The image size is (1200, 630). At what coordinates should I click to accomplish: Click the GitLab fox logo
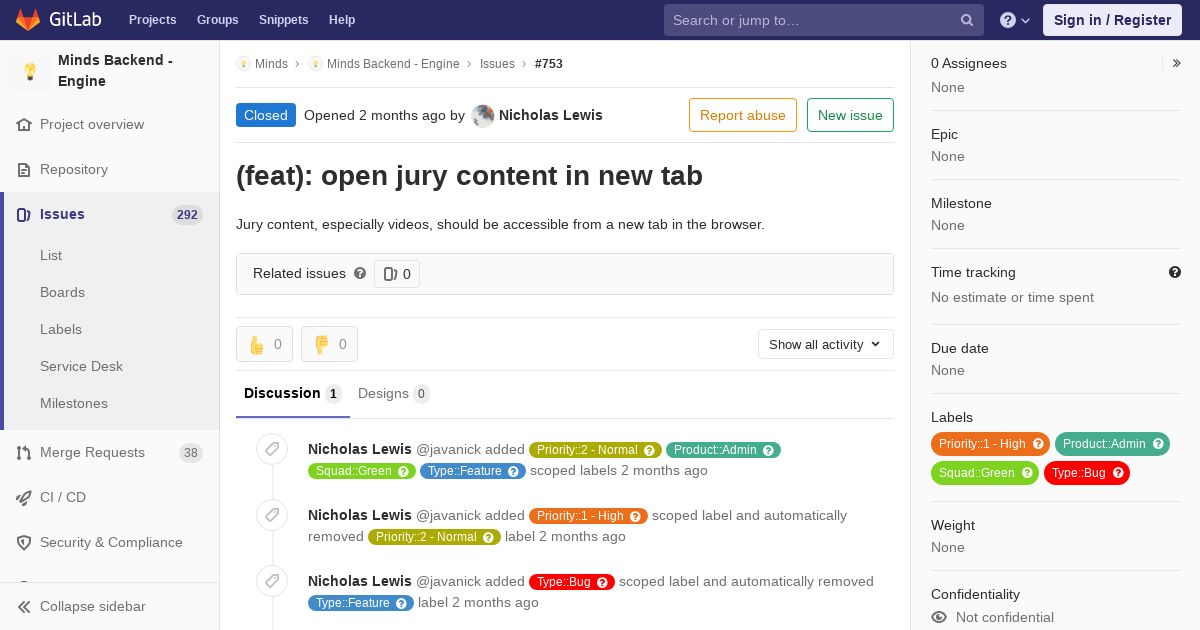pyautogui.click(x=28, y=19)
